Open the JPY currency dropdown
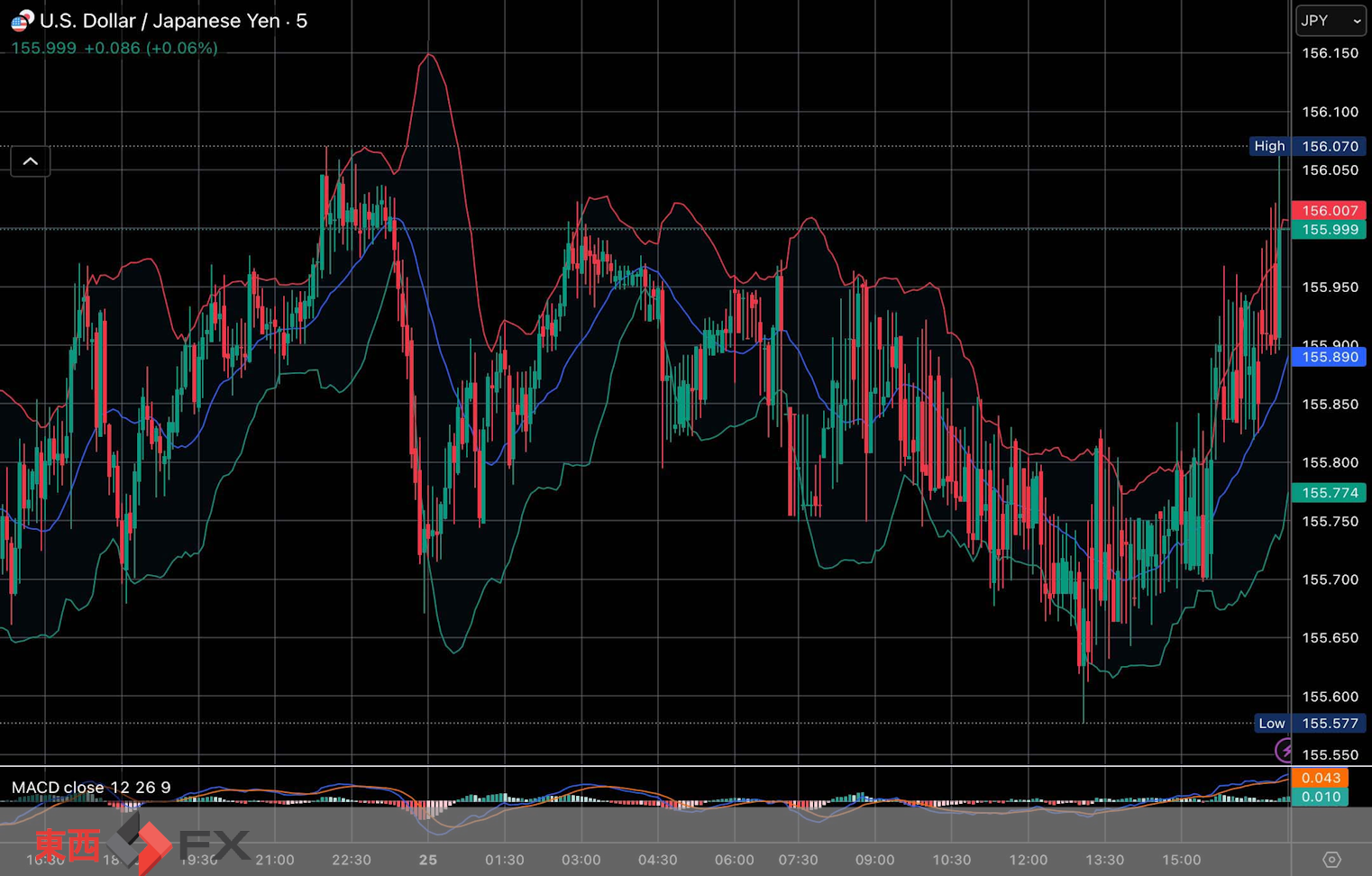Screen dimensions: 1372x876 pos(1330,21)
